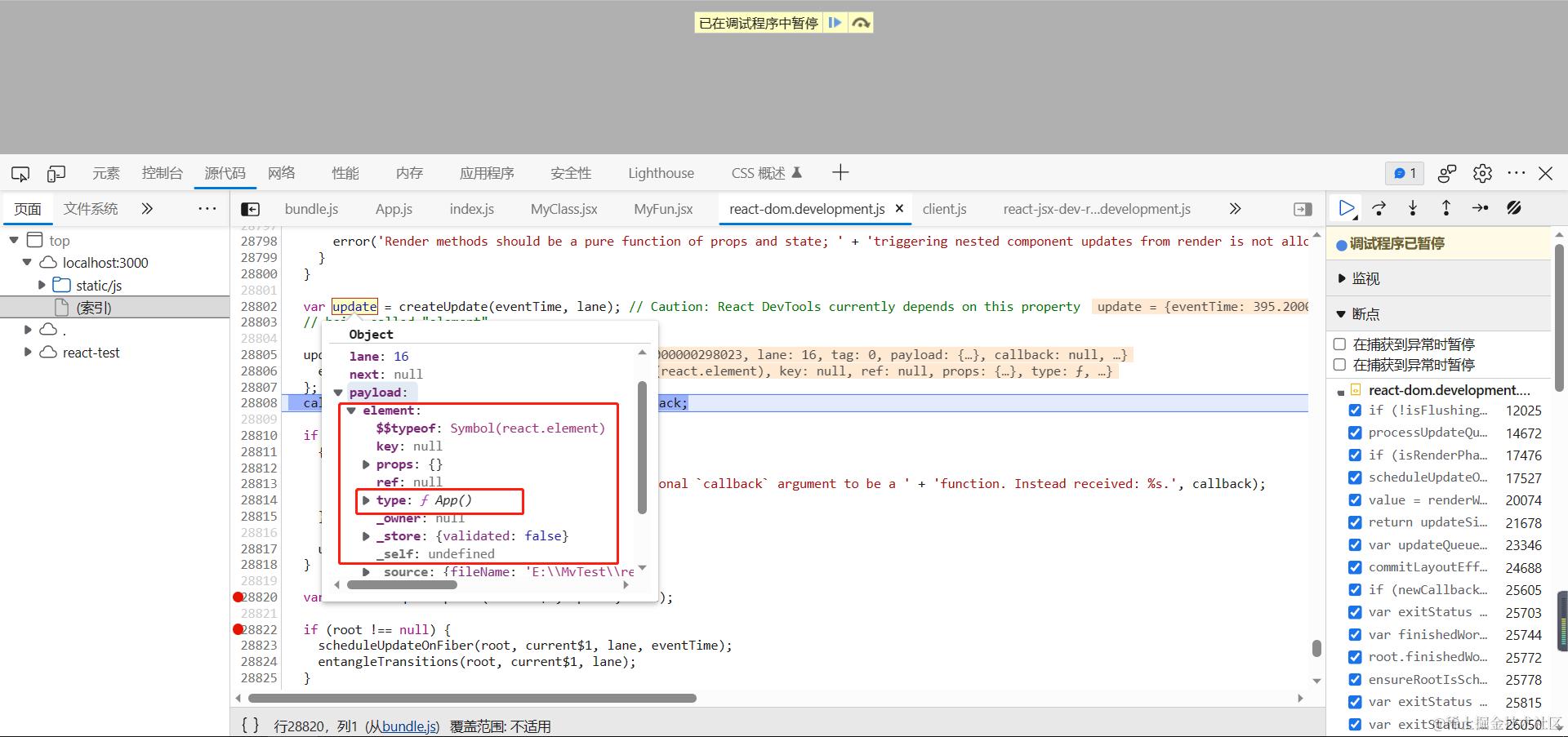Viewport: 1568px width, 737px height.
Task: Enable first pause on caught exceptions checkbox
Action: (x=1339, y=344)
